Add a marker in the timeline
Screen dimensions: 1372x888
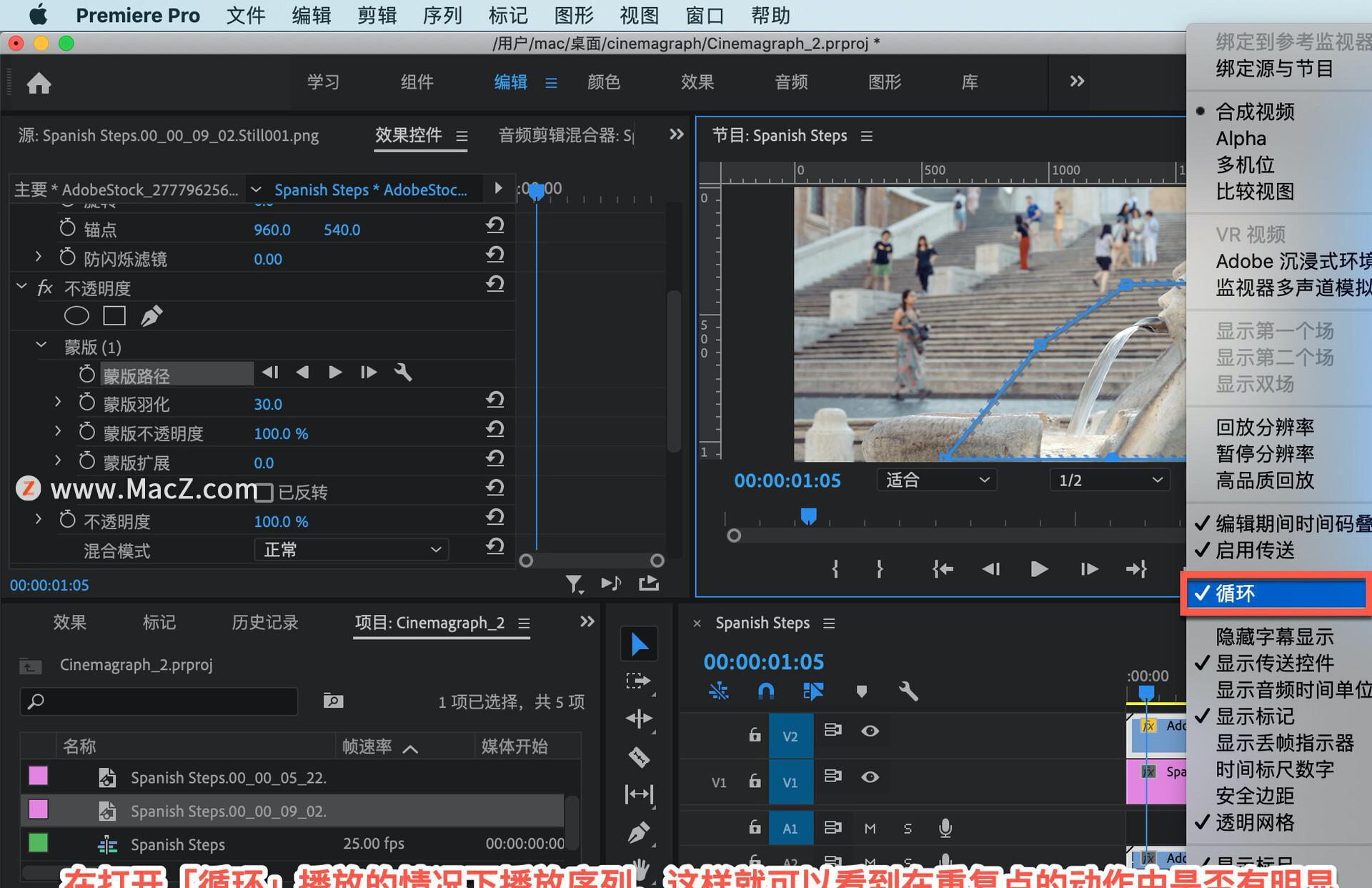(x=861, y=691)
